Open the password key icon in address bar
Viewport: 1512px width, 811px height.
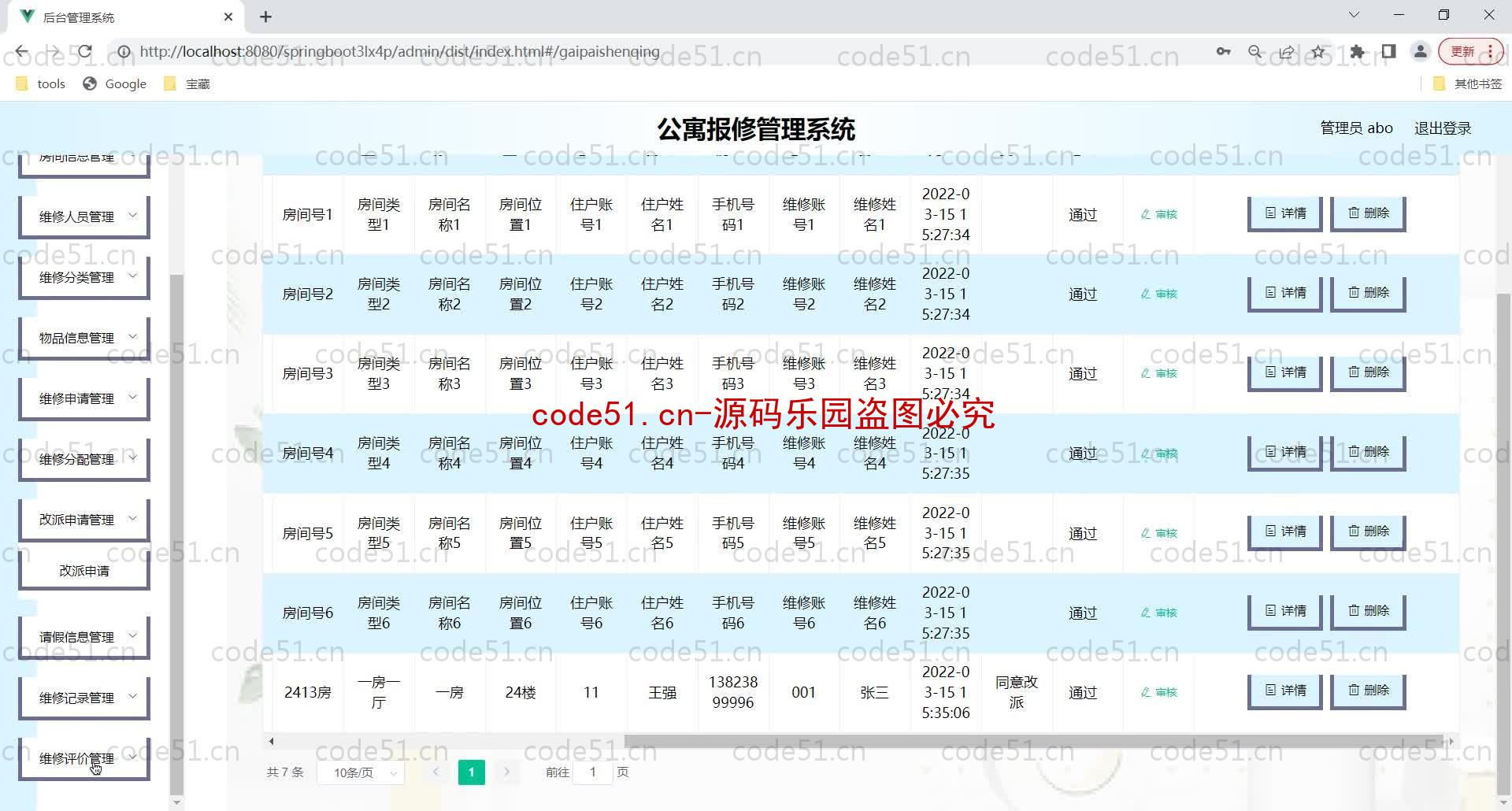coord(1223,52)
